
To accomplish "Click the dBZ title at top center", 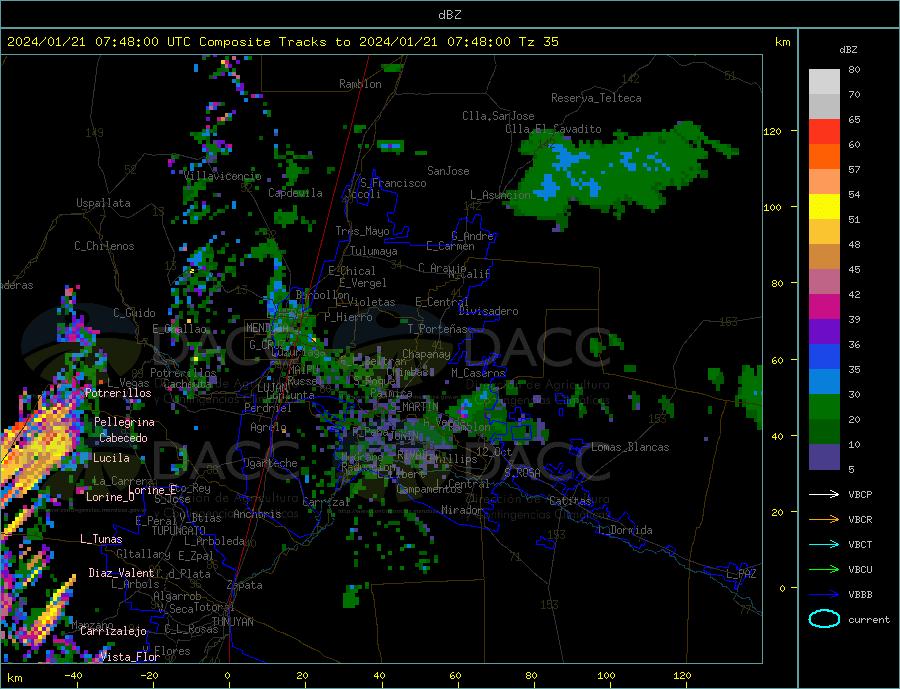I will pyautogui.click(x=449, y=15).
